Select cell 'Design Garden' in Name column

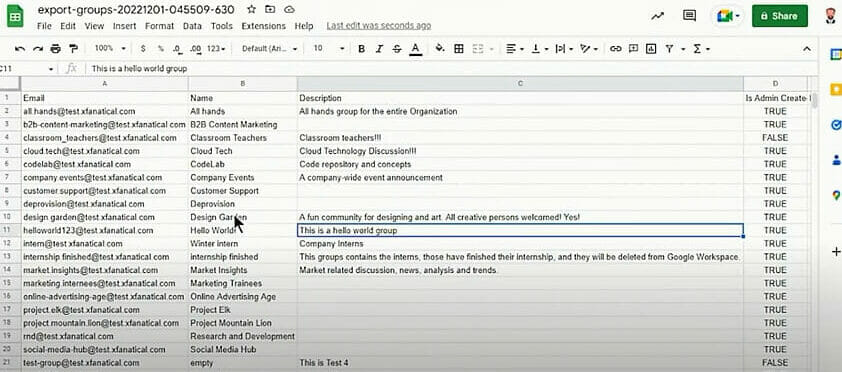(243, 217)
